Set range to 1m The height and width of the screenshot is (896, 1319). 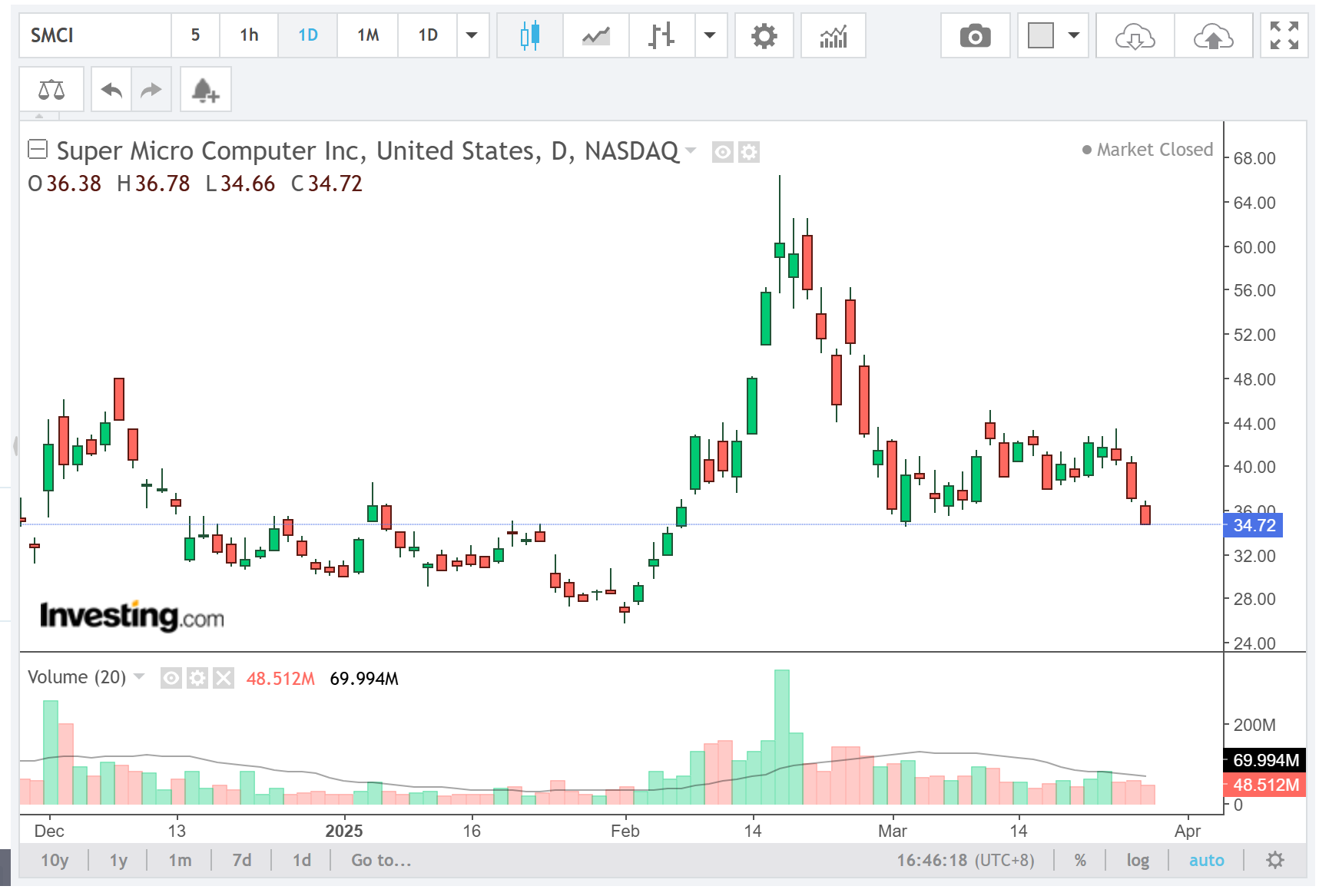pyautogui.click(x=180, y=860)
